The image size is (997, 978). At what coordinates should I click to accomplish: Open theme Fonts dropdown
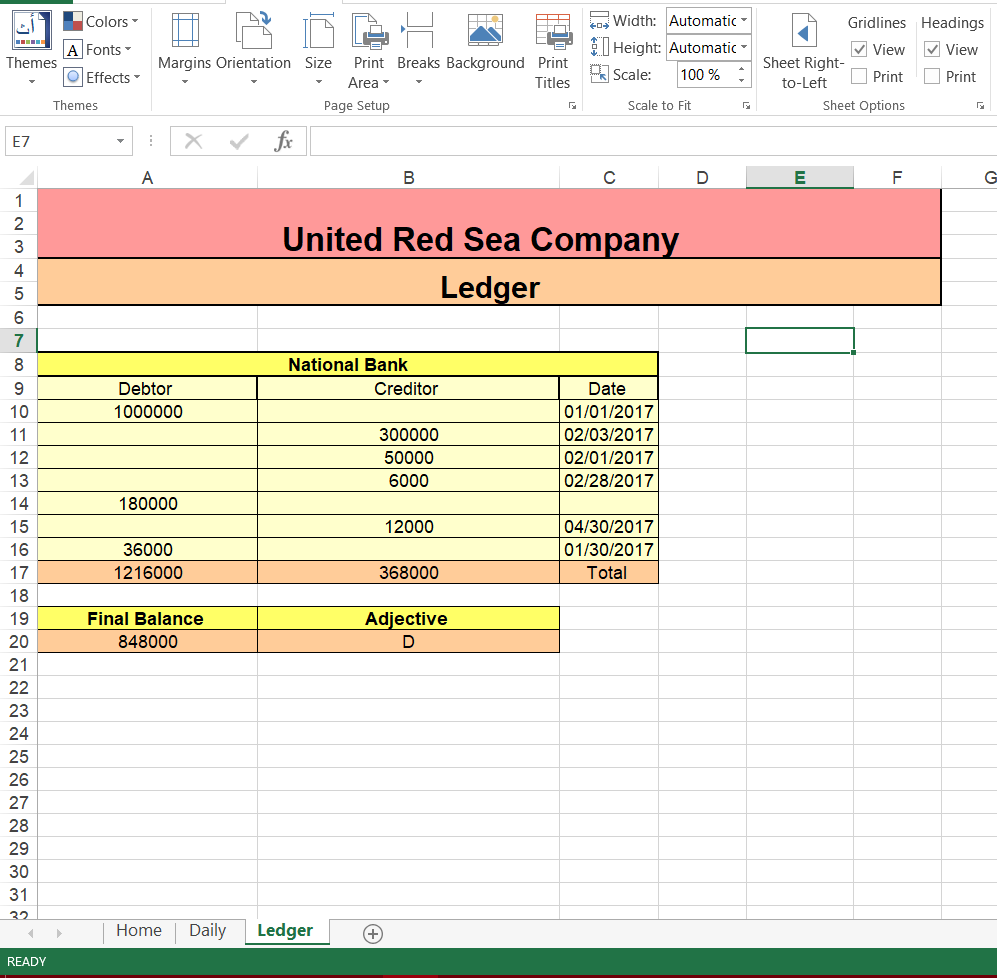tap(97, 50)
